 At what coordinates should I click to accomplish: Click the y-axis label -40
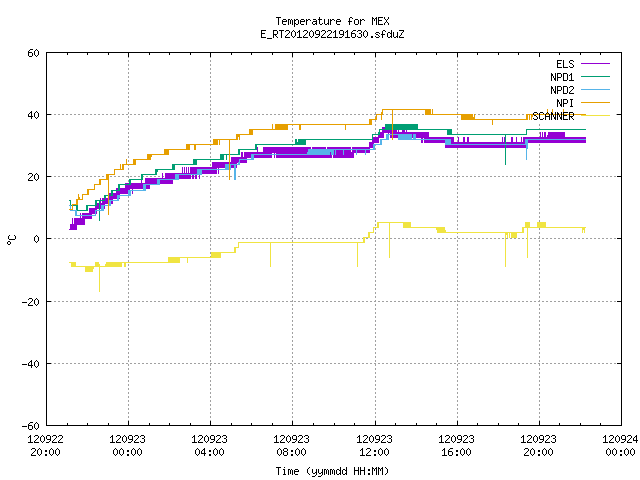pos(31,364)
